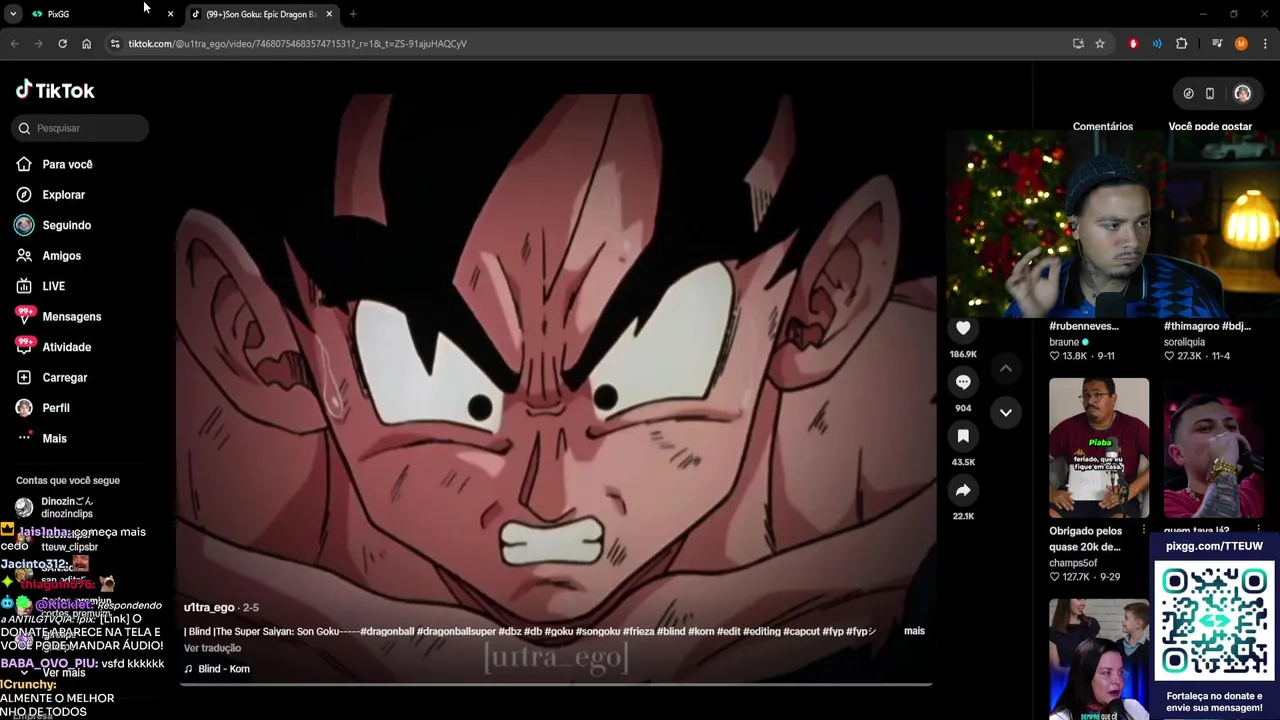The width and height of the screenshot is (1280, 720).
Task: Open the soroliquia creator link
Action: [x=1184, y=342]
